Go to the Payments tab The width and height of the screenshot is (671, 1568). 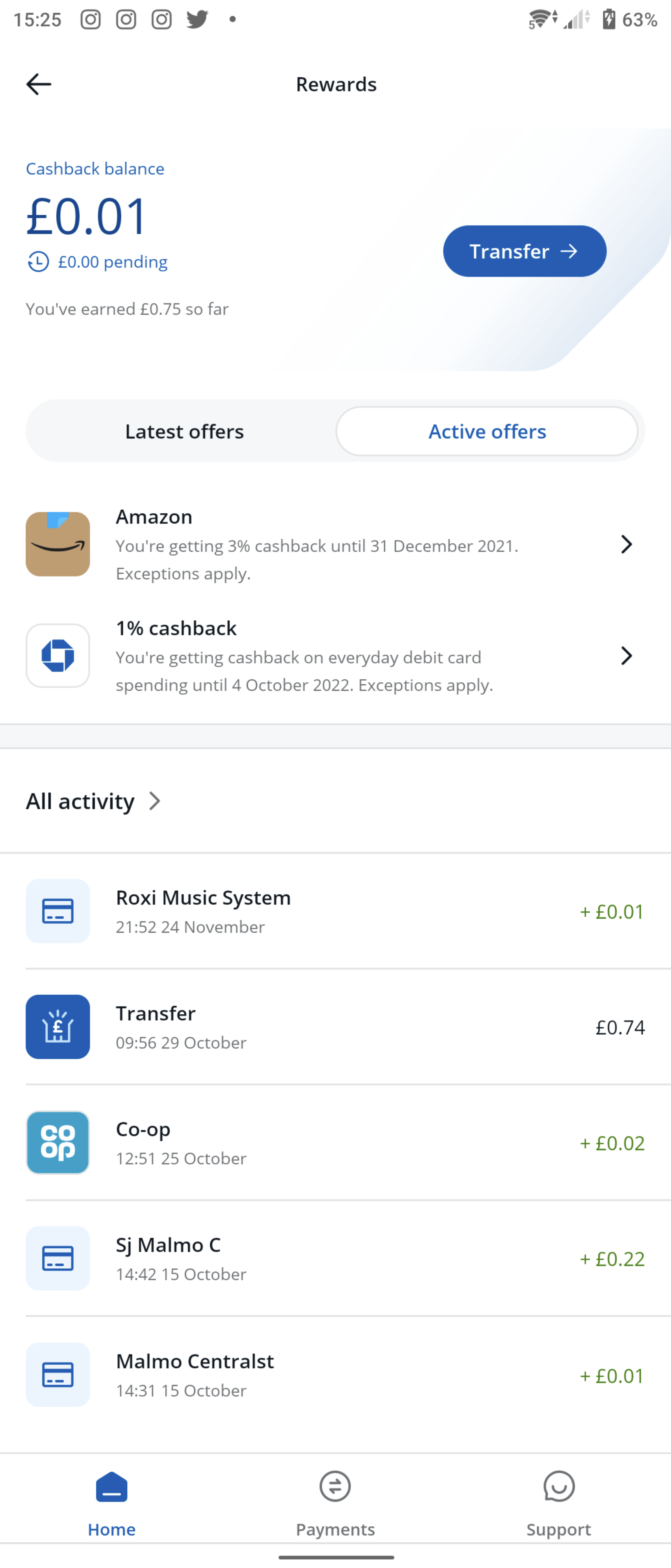tap(335, 1501)
